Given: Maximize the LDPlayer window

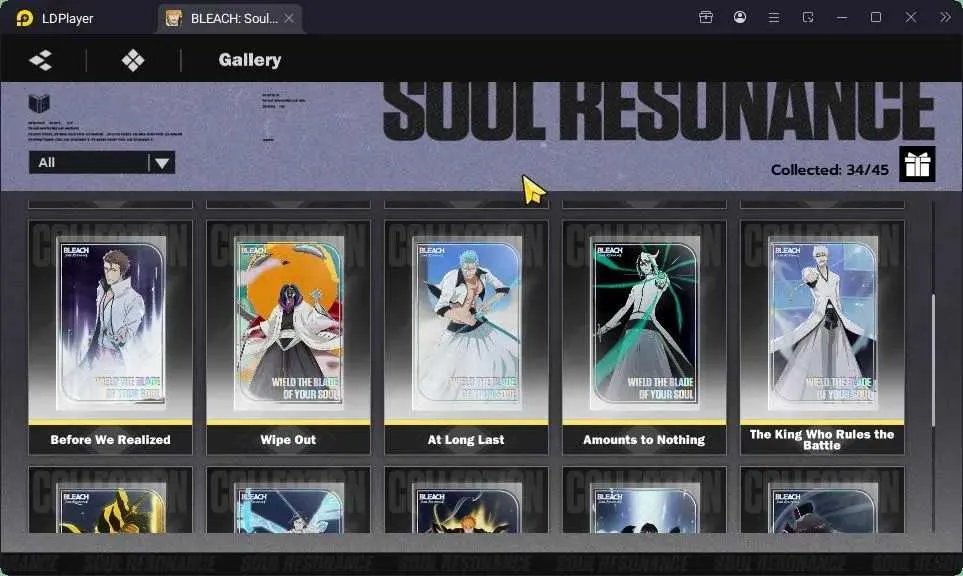Looking at the screenshot, I should click(876, 17).
